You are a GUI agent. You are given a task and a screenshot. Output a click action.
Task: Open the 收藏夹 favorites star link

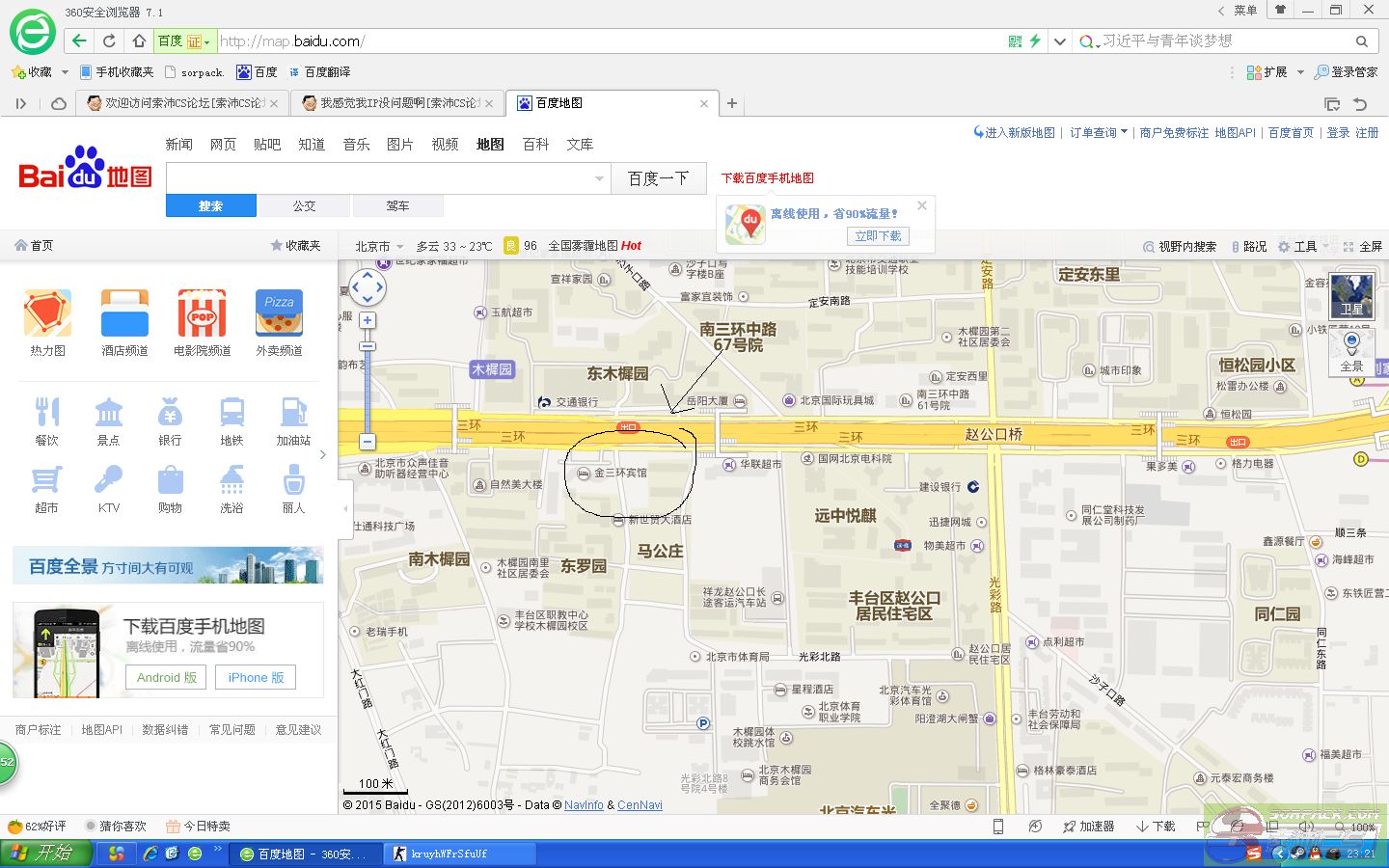[x=295, y=246]
